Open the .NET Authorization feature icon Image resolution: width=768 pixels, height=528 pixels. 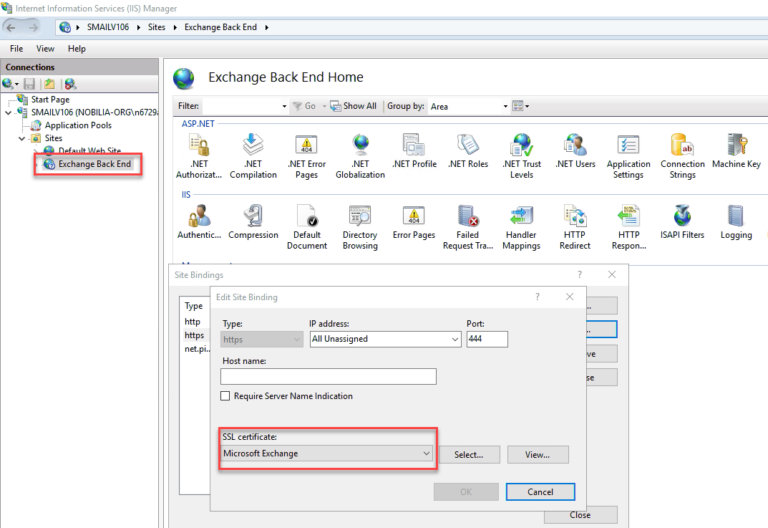[x=199, y=156]
